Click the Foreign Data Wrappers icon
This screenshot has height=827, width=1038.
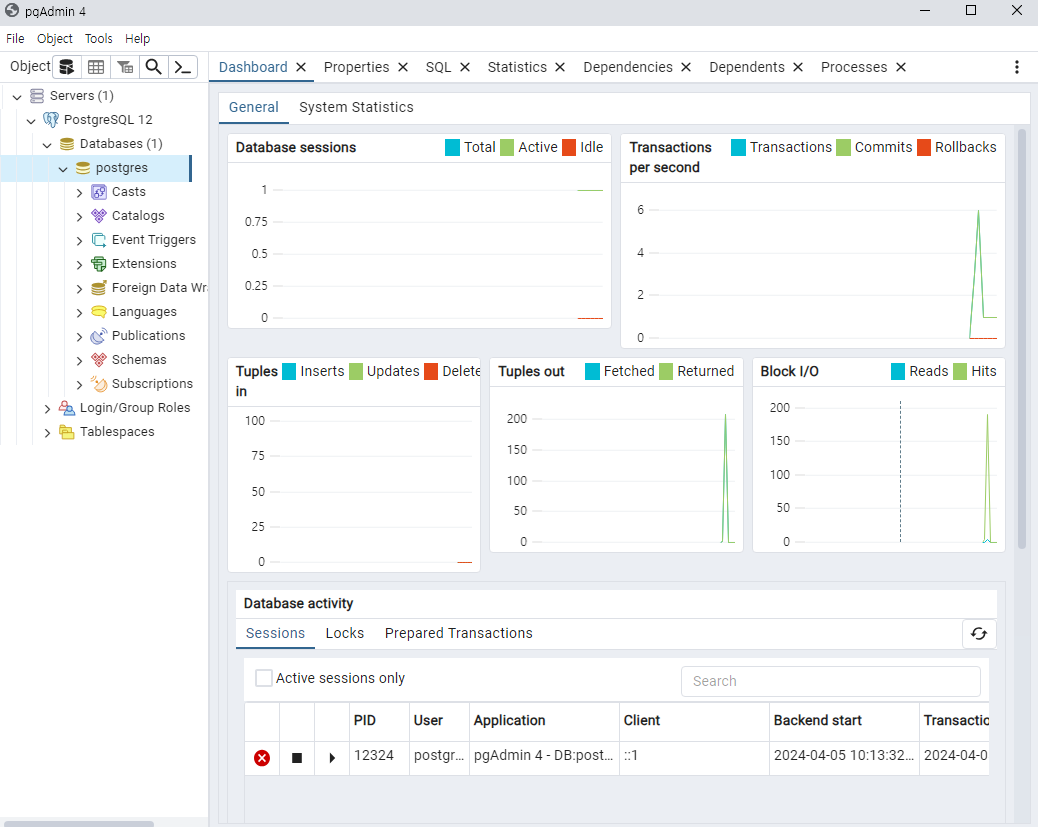(99, 288)
